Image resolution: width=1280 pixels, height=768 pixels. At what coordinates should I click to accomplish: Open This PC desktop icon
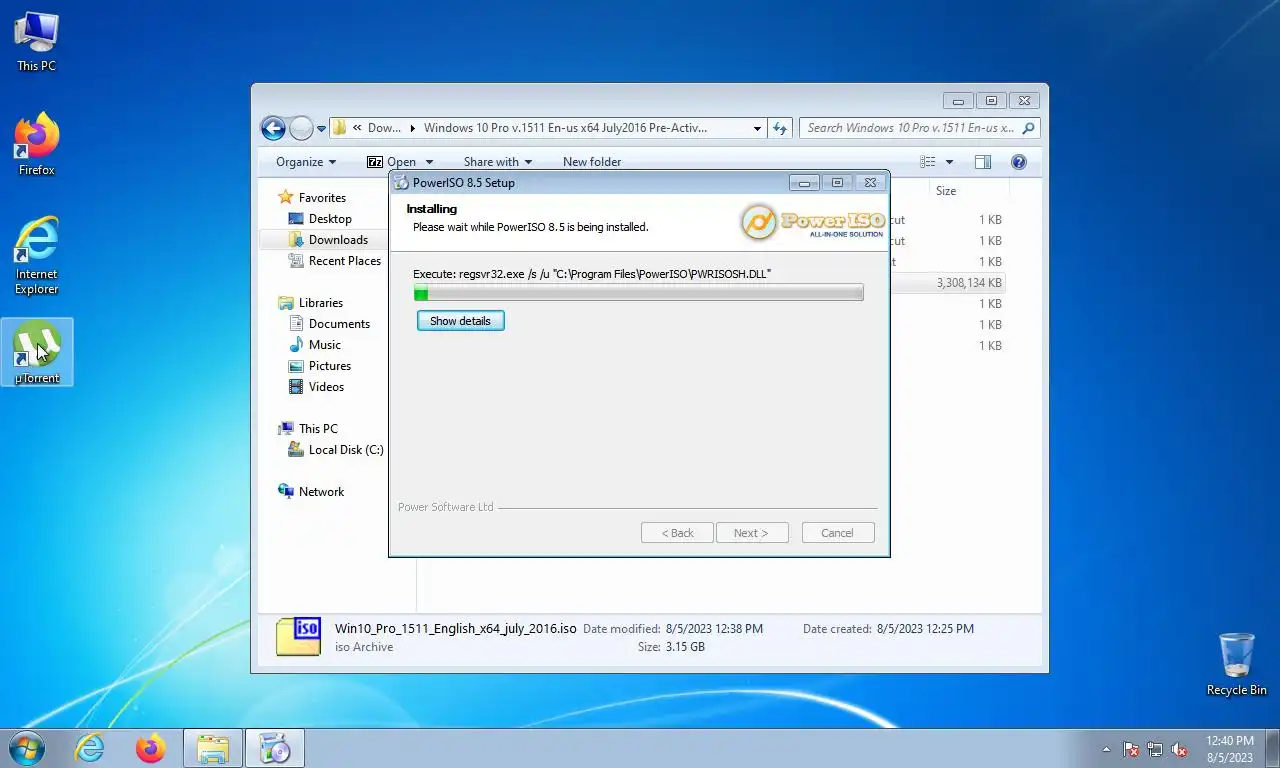(36, 42)
